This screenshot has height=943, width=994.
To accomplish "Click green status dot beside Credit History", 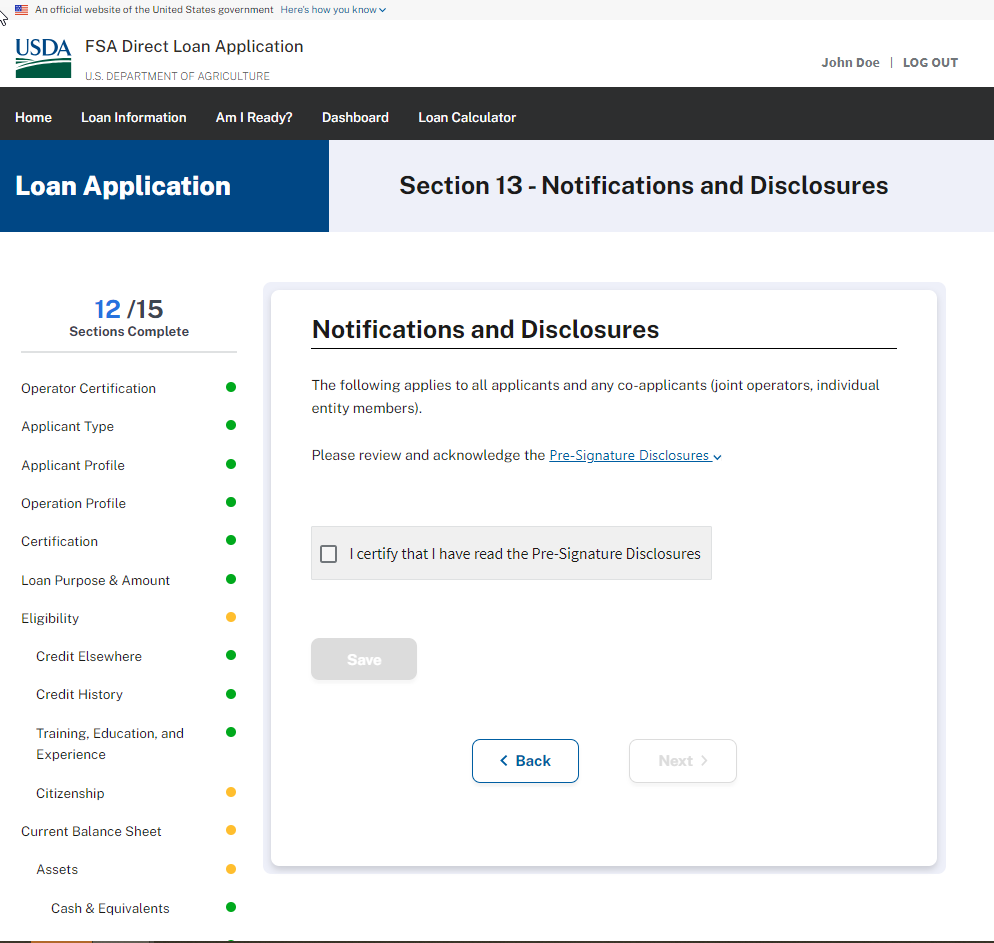I will 231,693.
